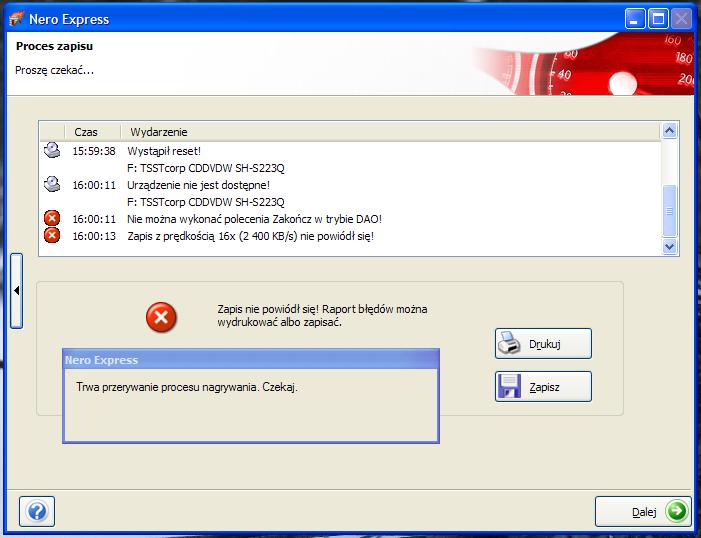Screen dimensions: 701x538
Task: Click the Wydarzenie column header
Action: pos(390,132)
